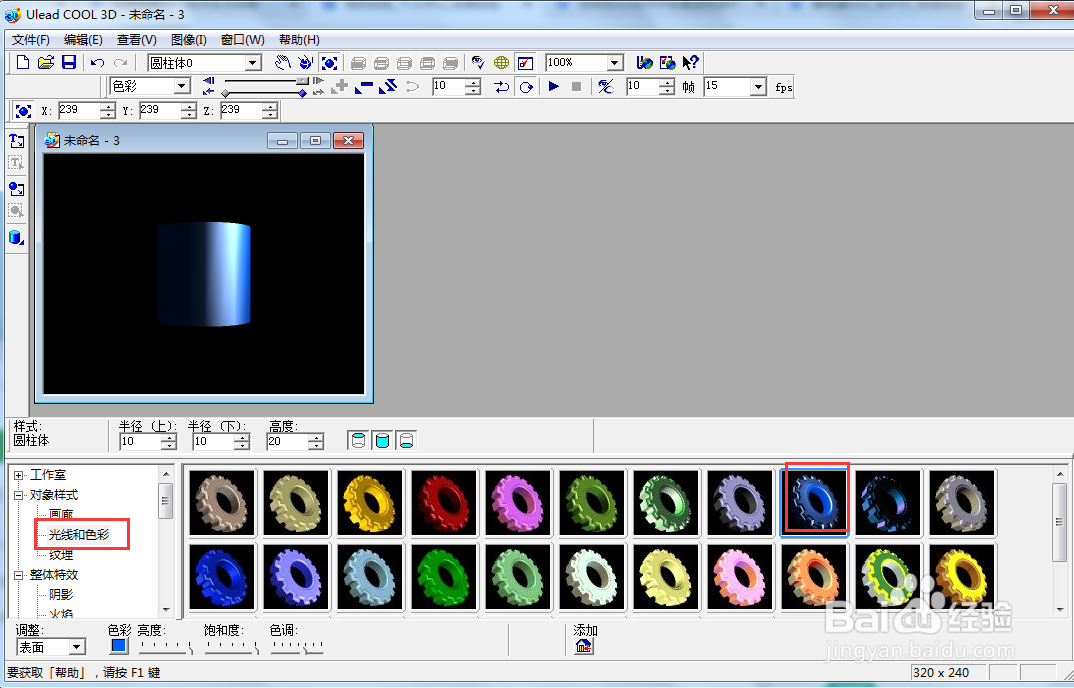Click the timeline frame slider

coord(264,82)
